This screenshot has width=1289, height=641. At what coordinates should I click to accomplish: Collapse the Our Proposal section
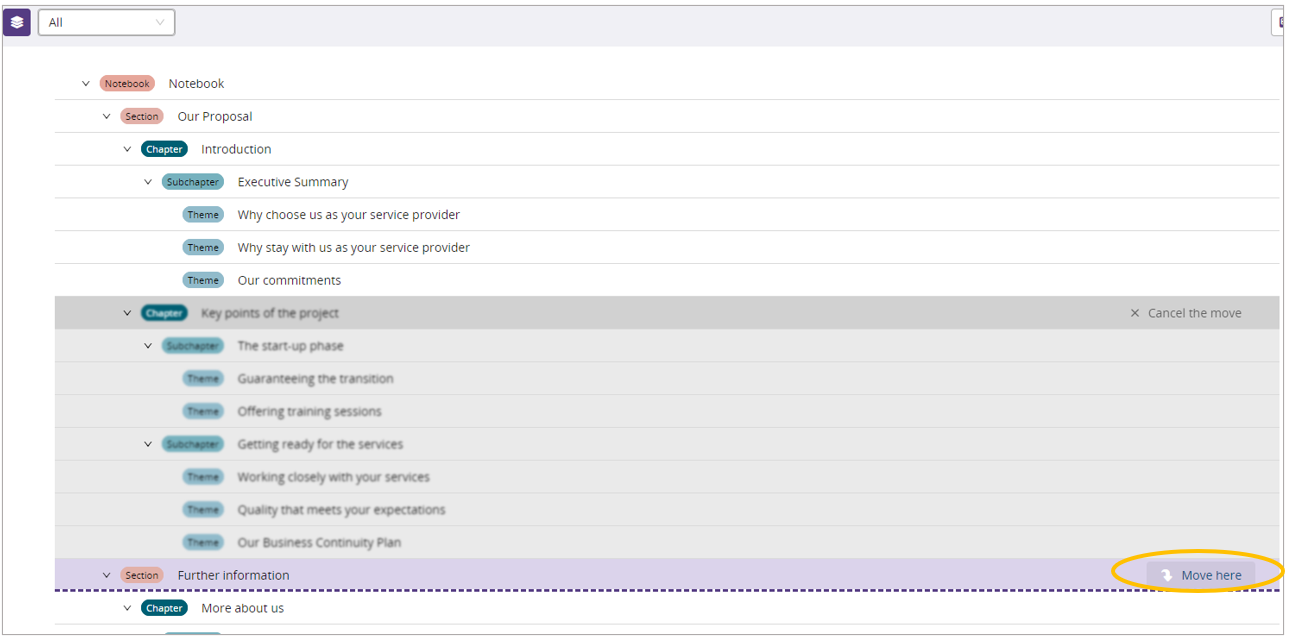[x=107, y=117]
